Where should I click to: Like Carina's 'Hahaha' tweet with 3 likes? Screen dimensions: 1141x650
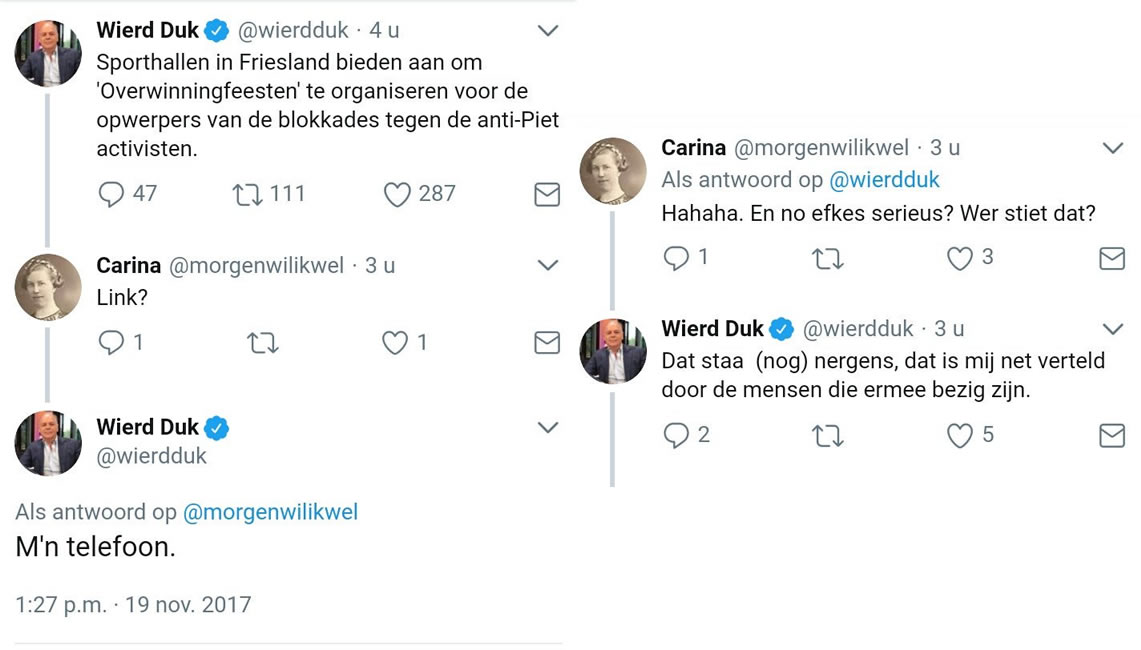[x=960, y=258]
